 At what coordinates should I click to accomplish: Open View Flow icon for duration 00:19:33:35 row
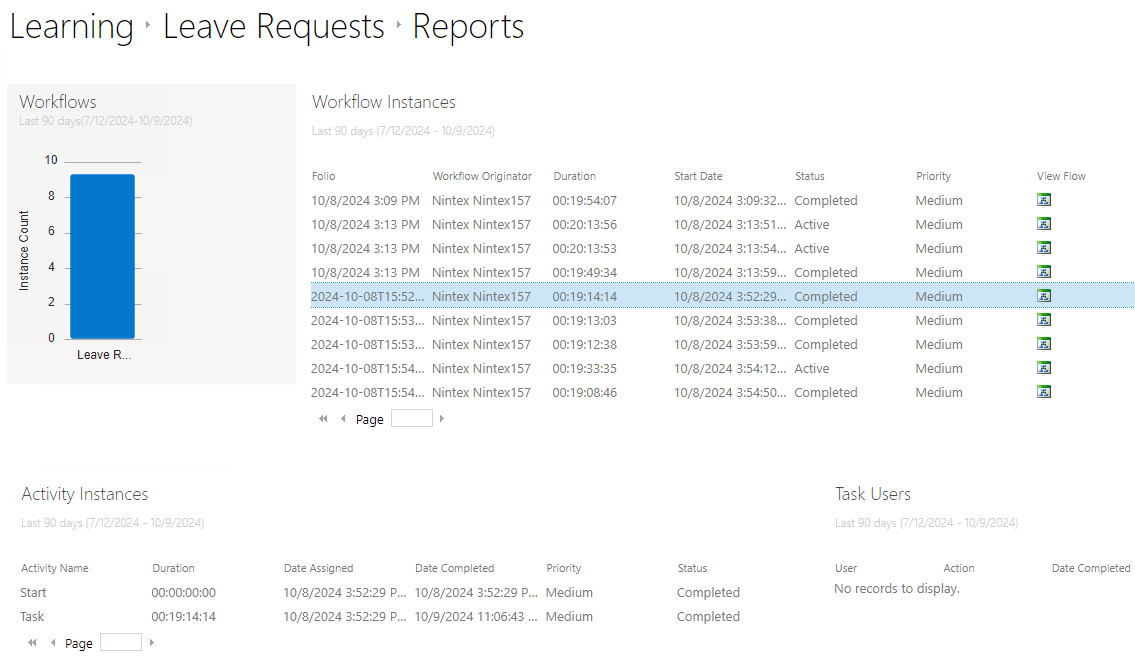click(1044, 367)
